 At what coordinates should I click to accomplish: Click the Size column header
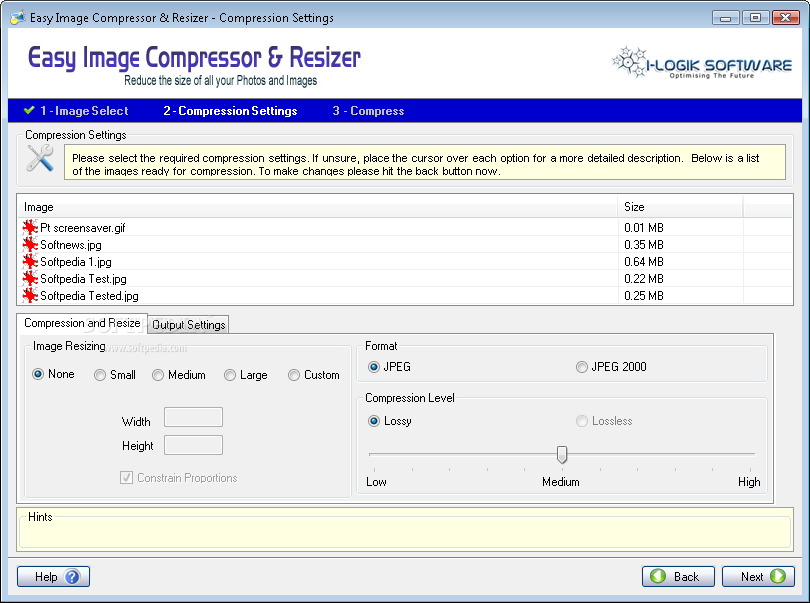coord(680,207)
